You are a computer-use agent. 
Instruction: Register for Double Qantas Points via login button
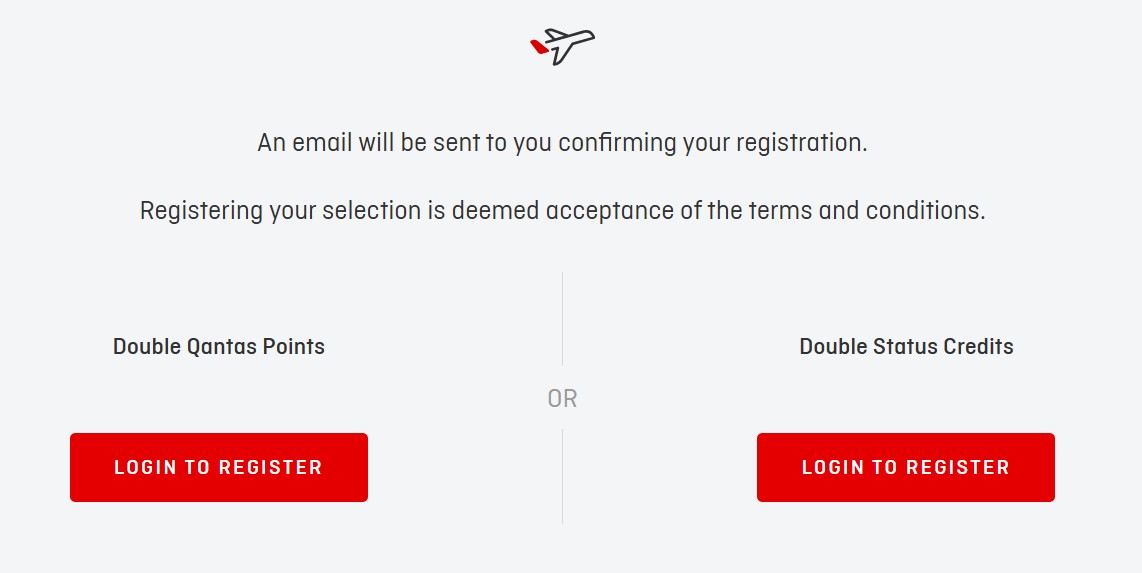point(219,467)
